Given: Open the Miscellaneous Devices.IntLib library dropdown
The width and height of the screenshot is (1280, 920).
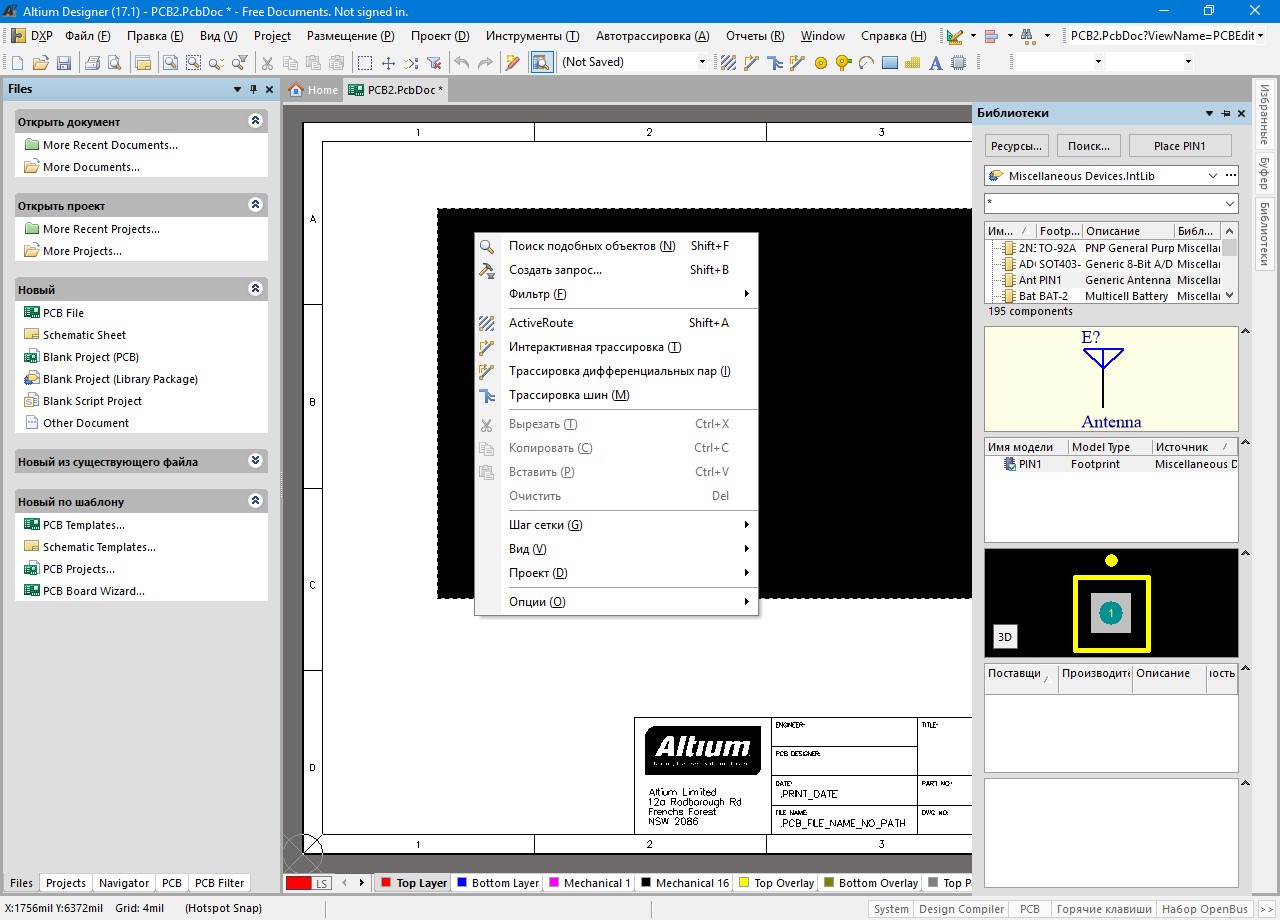Looking at the screenshot, I should (1213, 176).
